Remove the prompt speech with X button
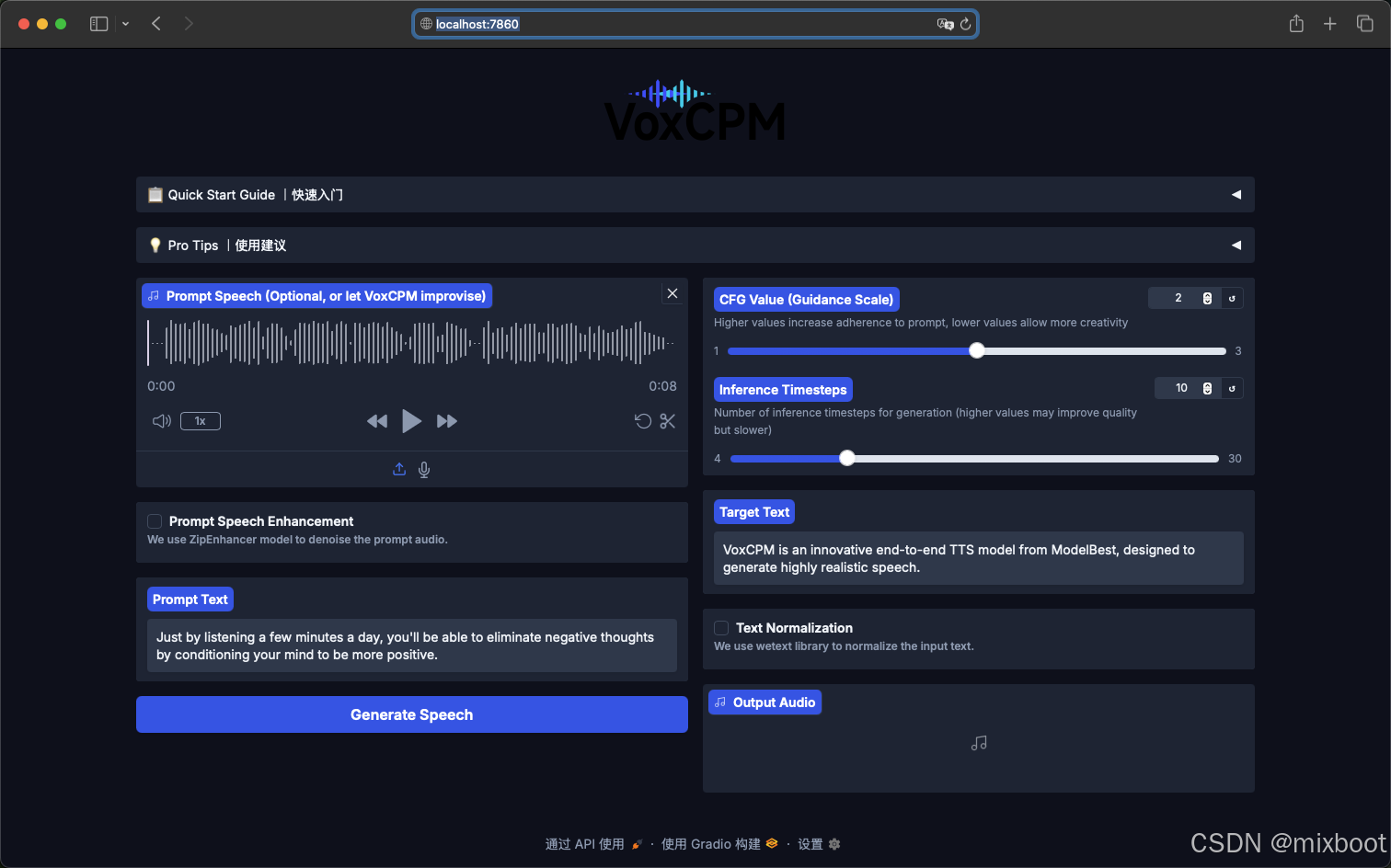The height and width of the screenshot is (868, 1391). coord(673,293)
